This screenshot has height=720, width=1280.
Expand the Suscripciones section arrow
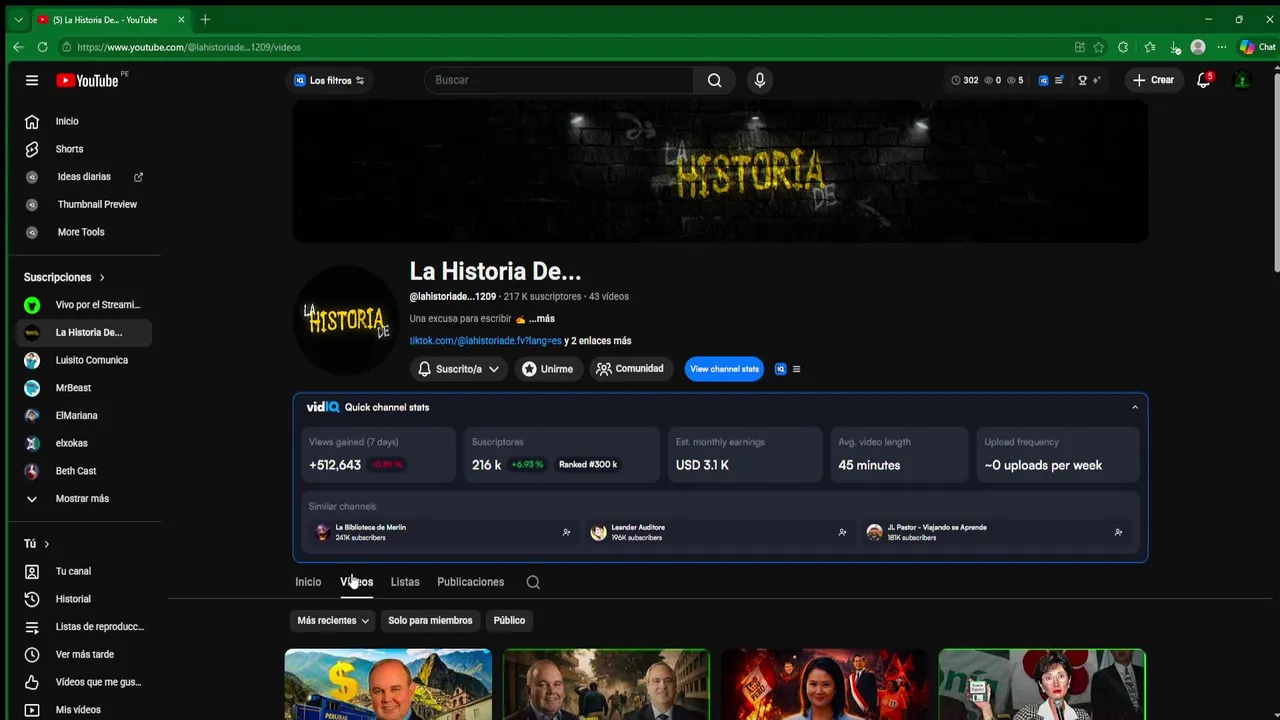[x=101, y=277]
